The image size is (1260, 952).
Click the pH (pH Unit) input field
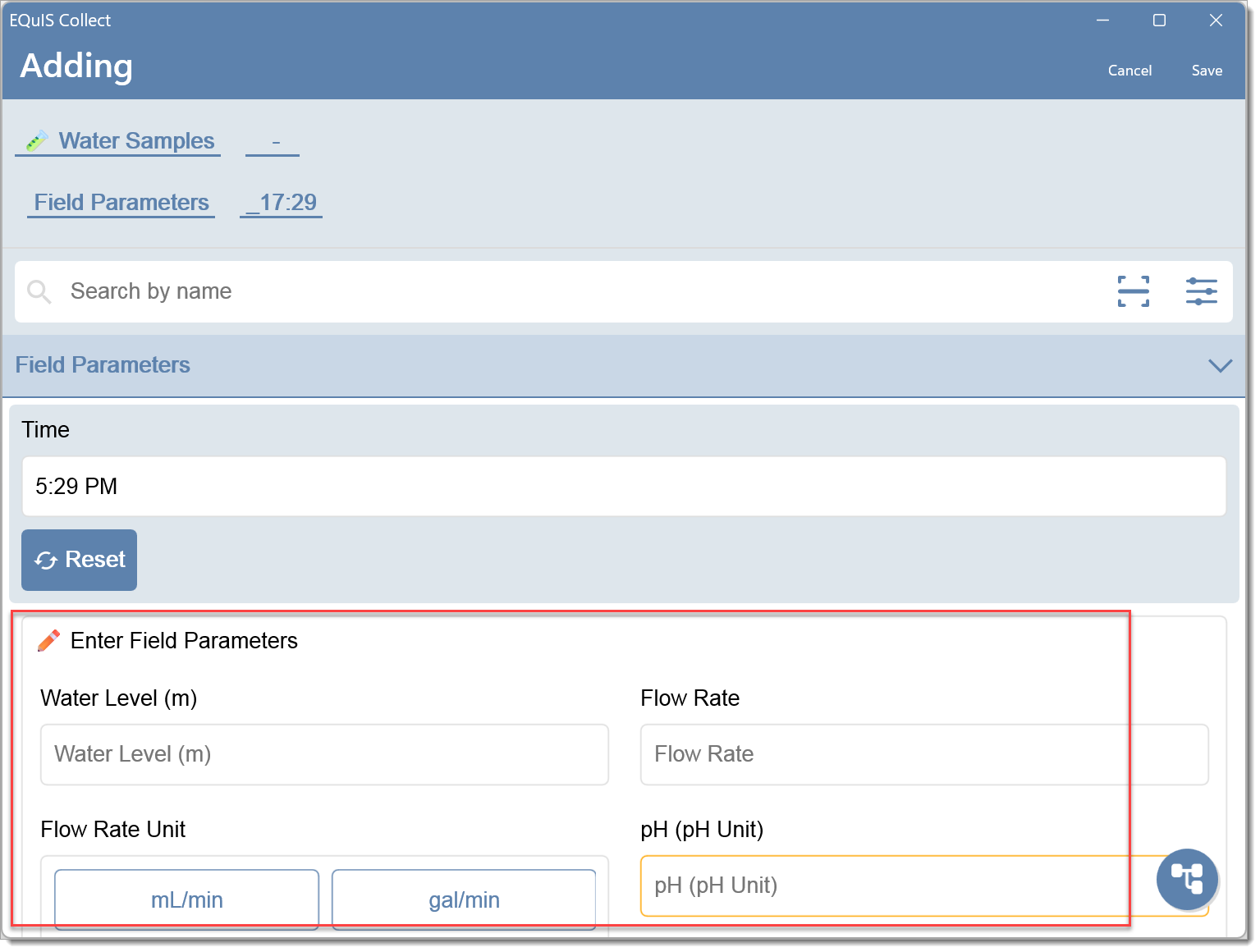924,886
